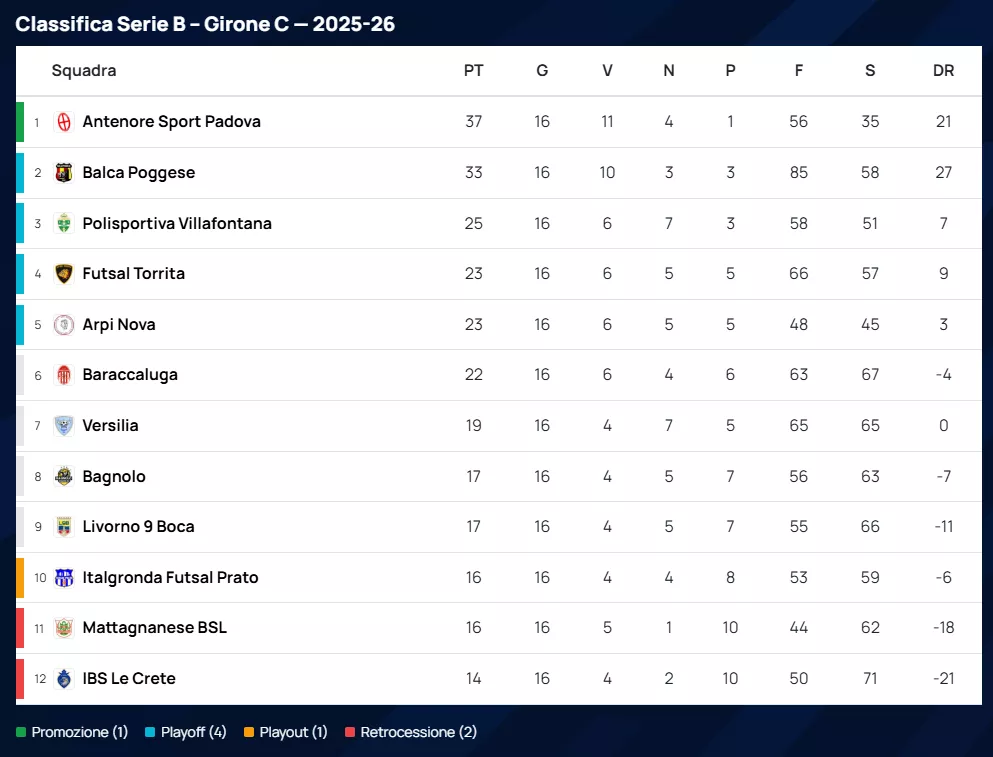
Task: Click the Versilia team crest
Action: (x=64, y=426)
